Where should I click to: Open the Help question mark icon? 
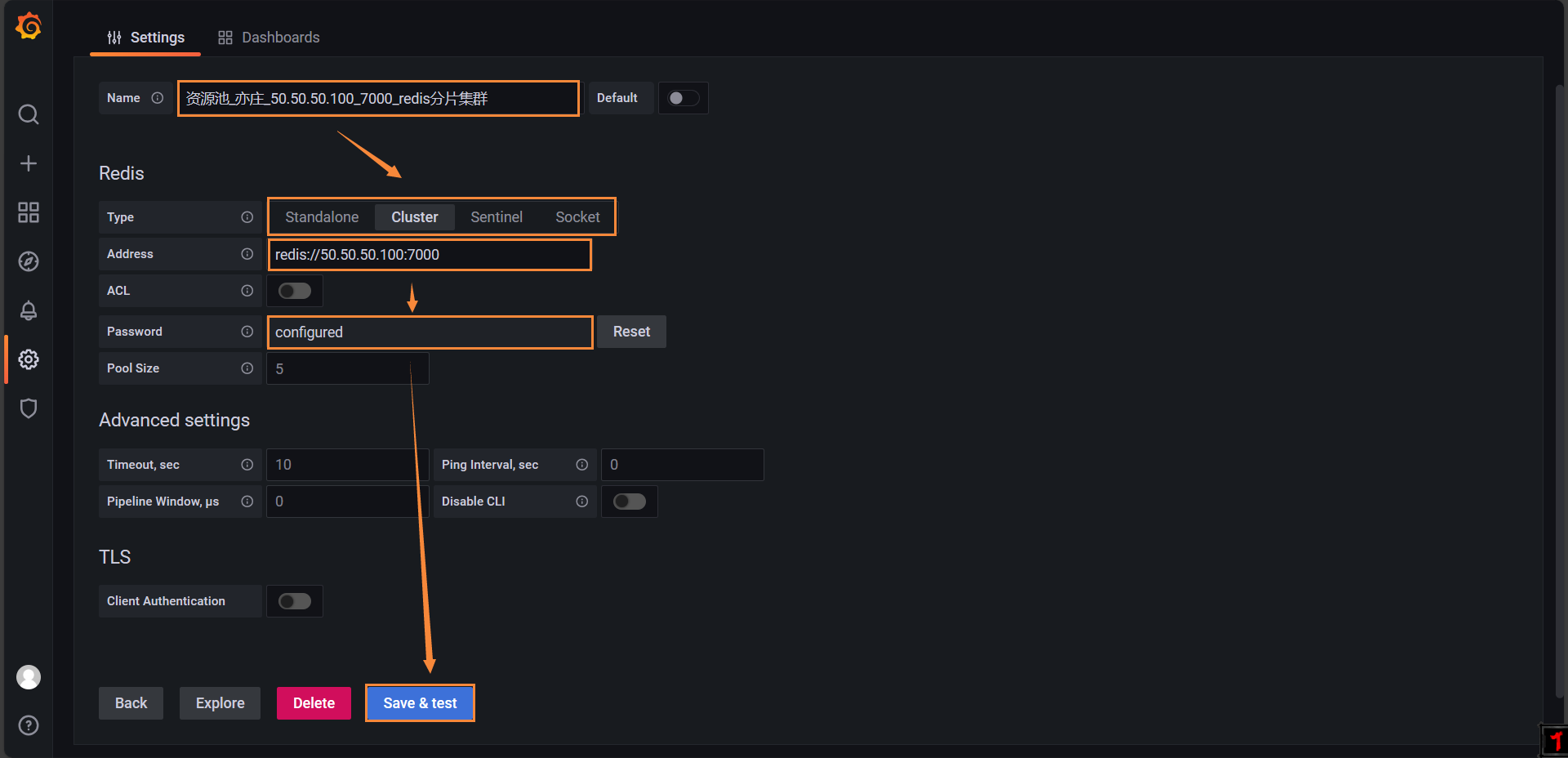pos(29,725)
